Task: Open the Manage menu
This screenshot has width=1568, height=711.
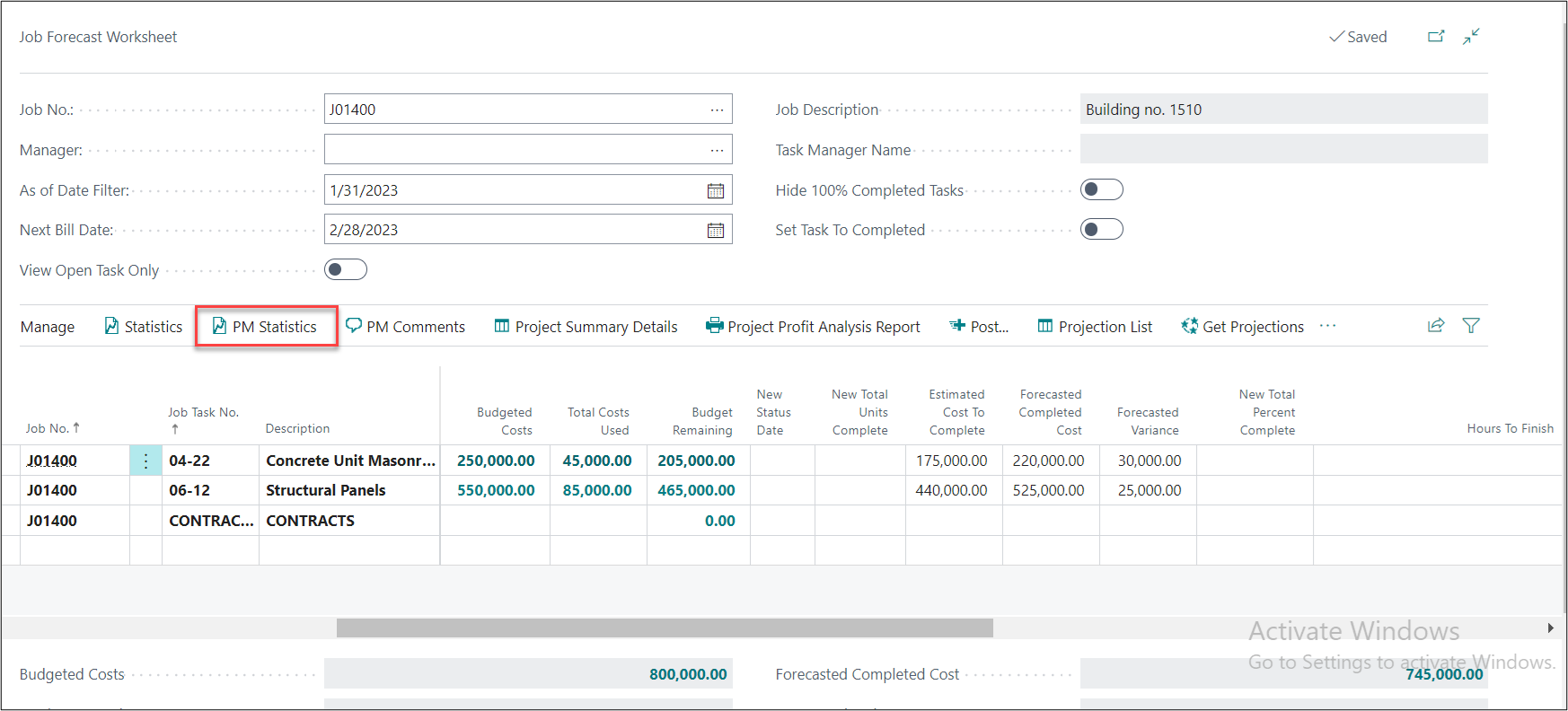Action: 48,327
